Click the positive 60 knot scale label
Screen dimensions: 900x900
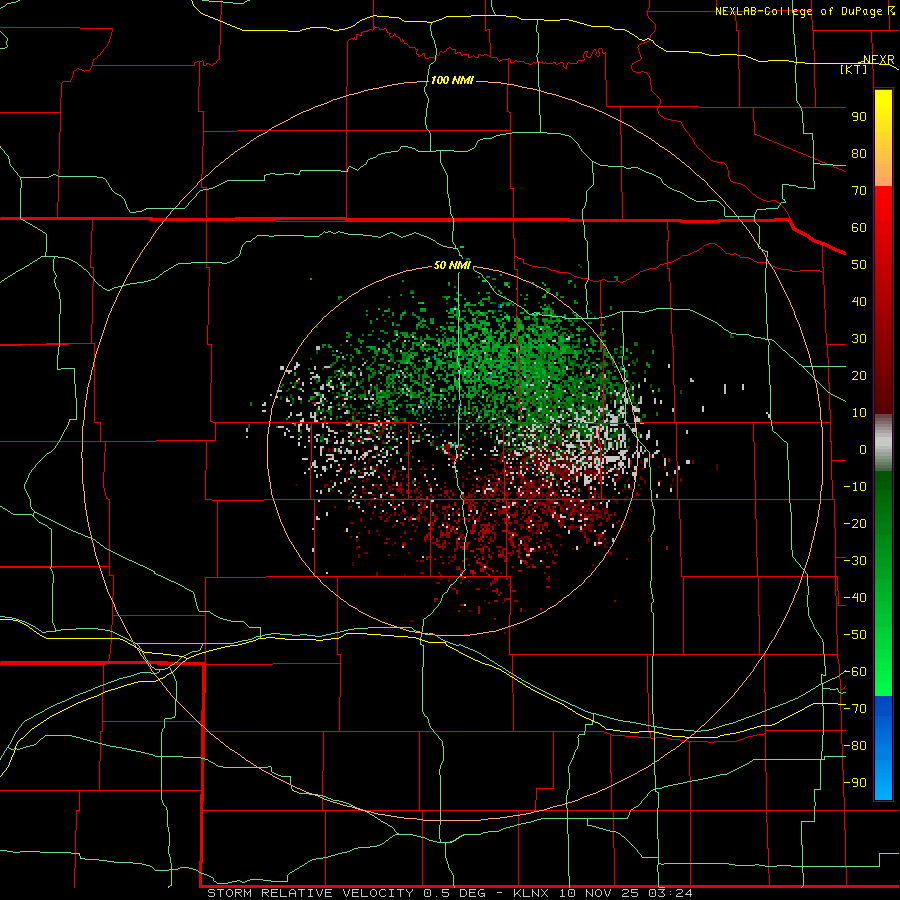pyautogui.click(x=859, y=228)
